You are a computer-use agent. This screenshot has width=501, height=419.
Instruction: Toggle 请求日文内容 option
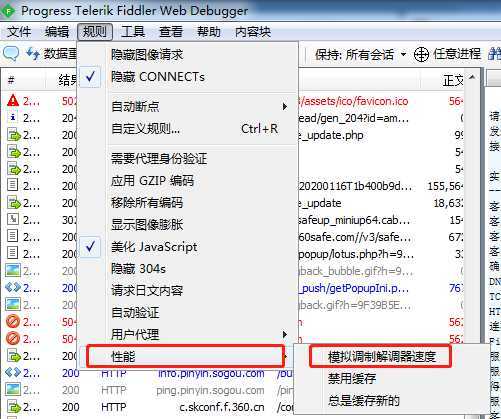(x=187, y=291)
